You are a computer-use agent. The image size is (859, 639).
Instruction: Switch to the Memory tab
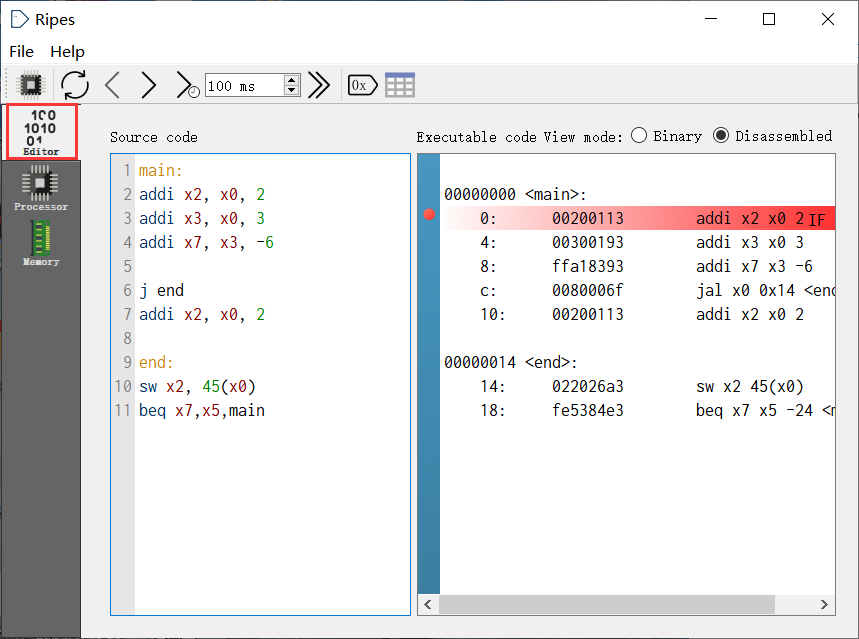(41, 243)
